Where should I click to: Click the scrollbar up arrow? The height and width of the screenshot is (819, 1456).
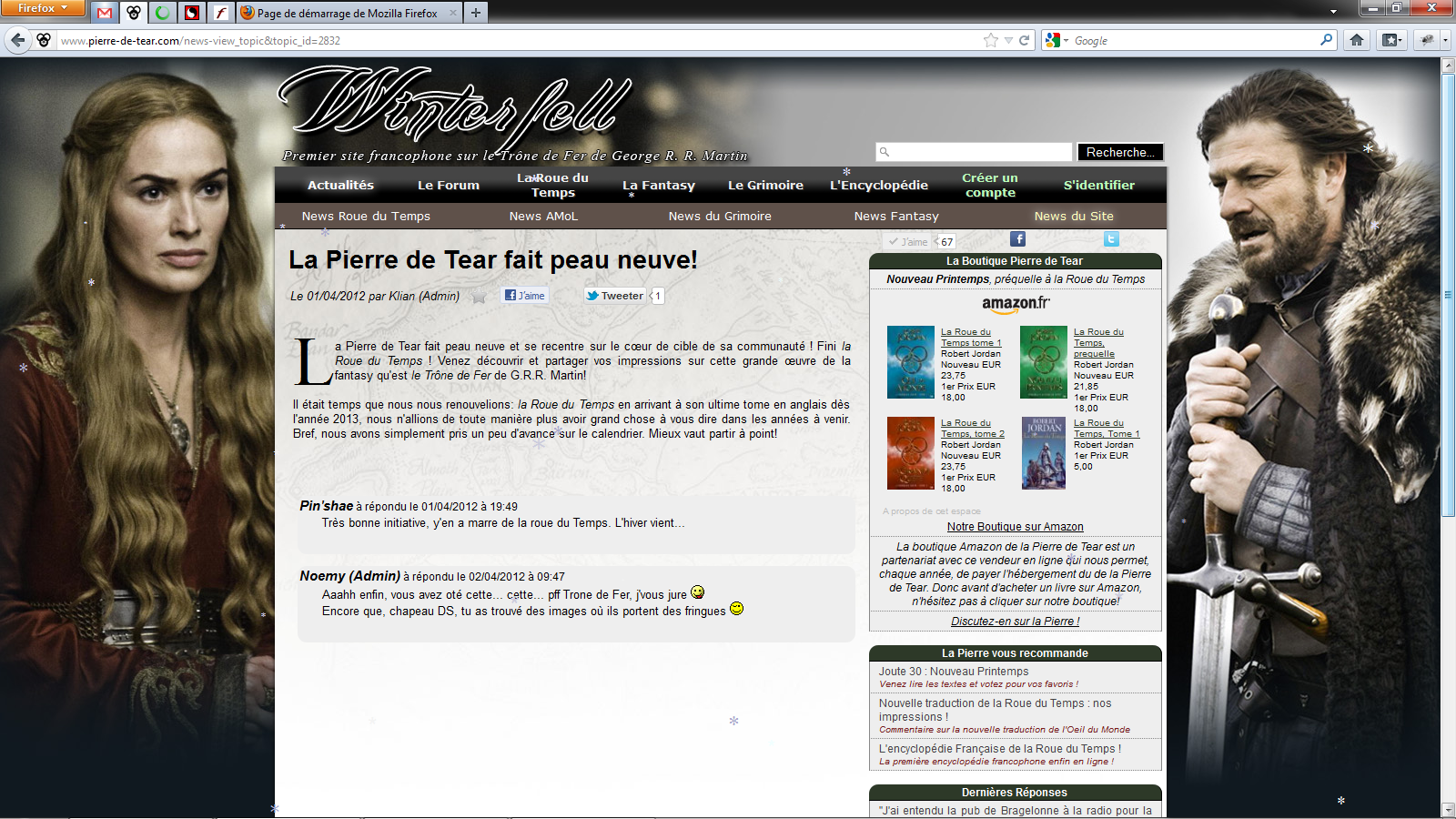[x=1448, y=66]
